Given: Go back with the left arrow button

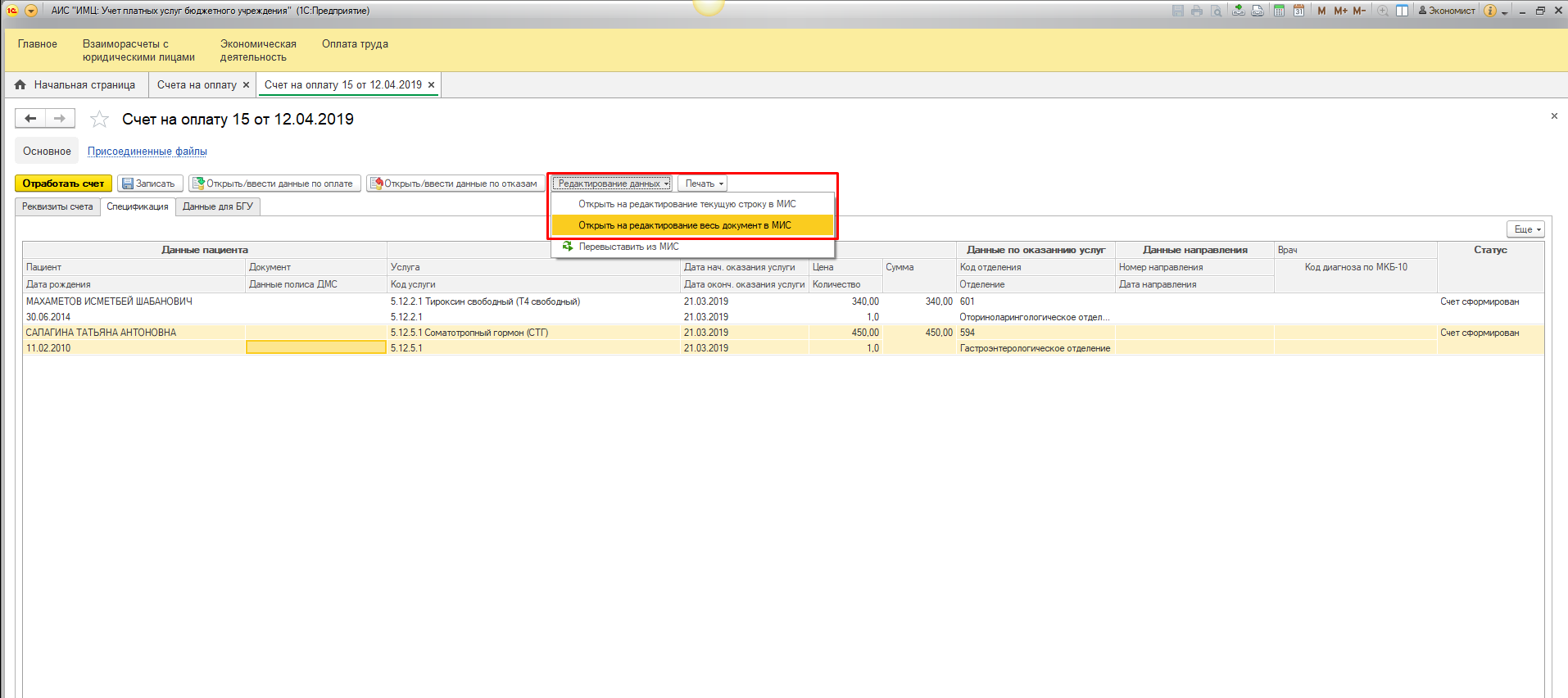Looking at the screenshot, I should (x=30, y=119).
